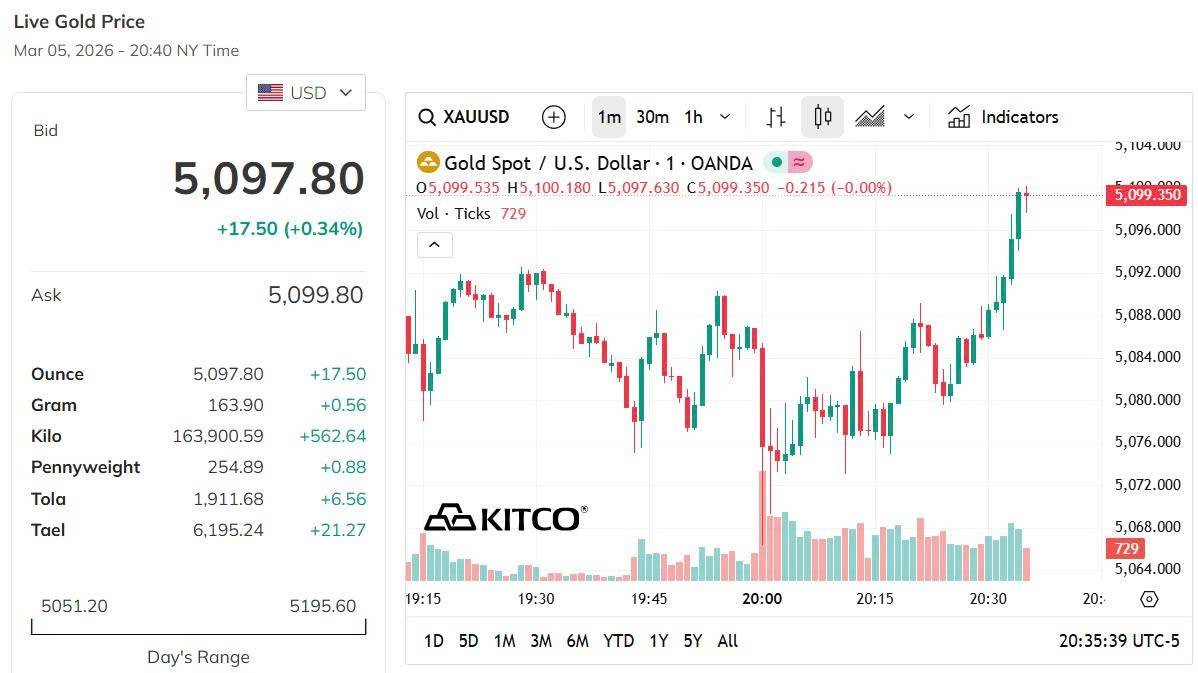Expand more chart styles dropdown arrow
The height and width of the screenshot is (673, 1198).
pos(909,117)
